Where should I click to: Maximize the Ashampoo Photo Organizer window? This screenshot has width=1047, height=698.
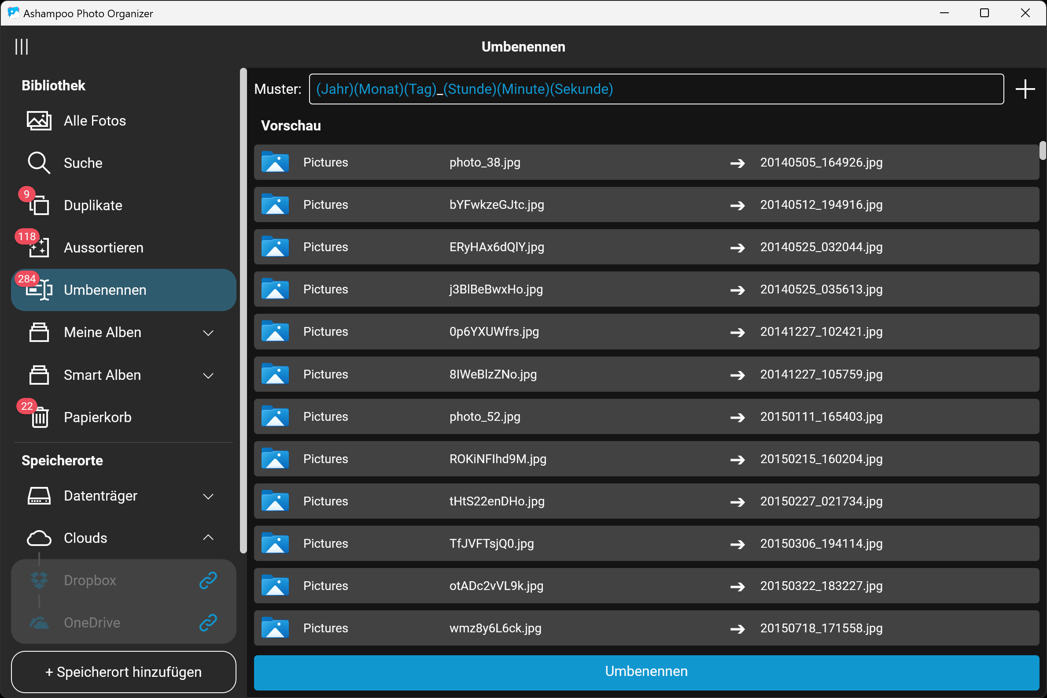984,13
